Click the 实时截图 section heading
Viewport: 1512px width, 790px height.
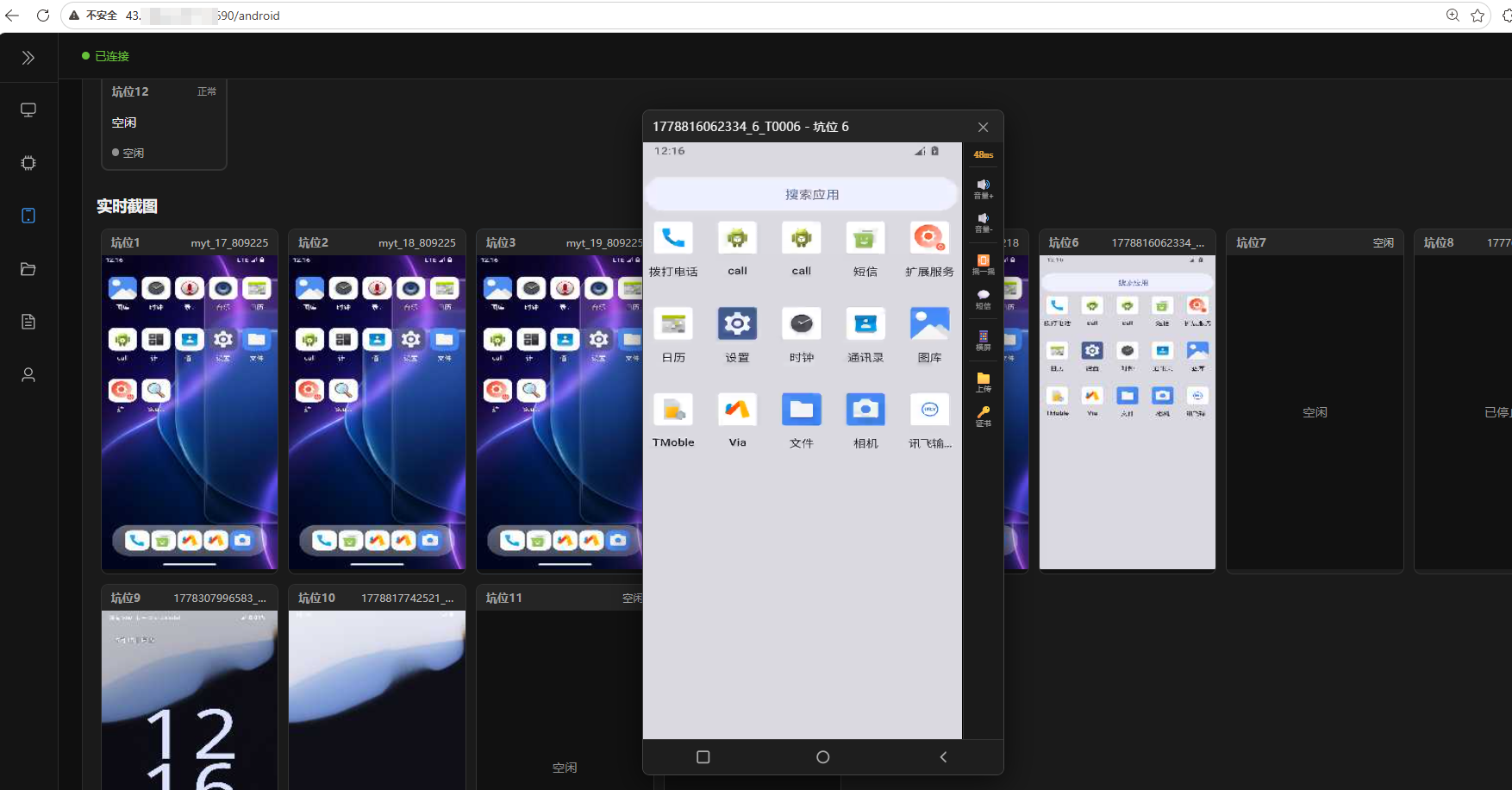127,206
